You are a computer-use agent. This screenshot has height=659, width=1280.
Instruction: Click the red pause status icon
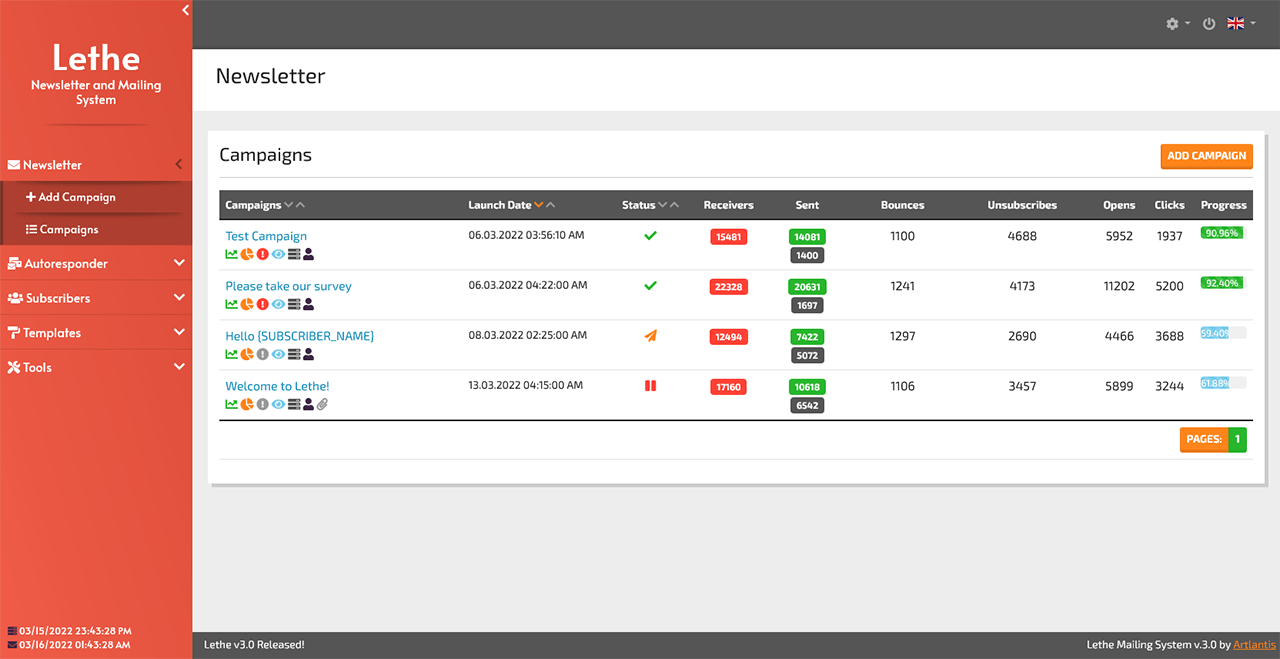coord(650,386)
